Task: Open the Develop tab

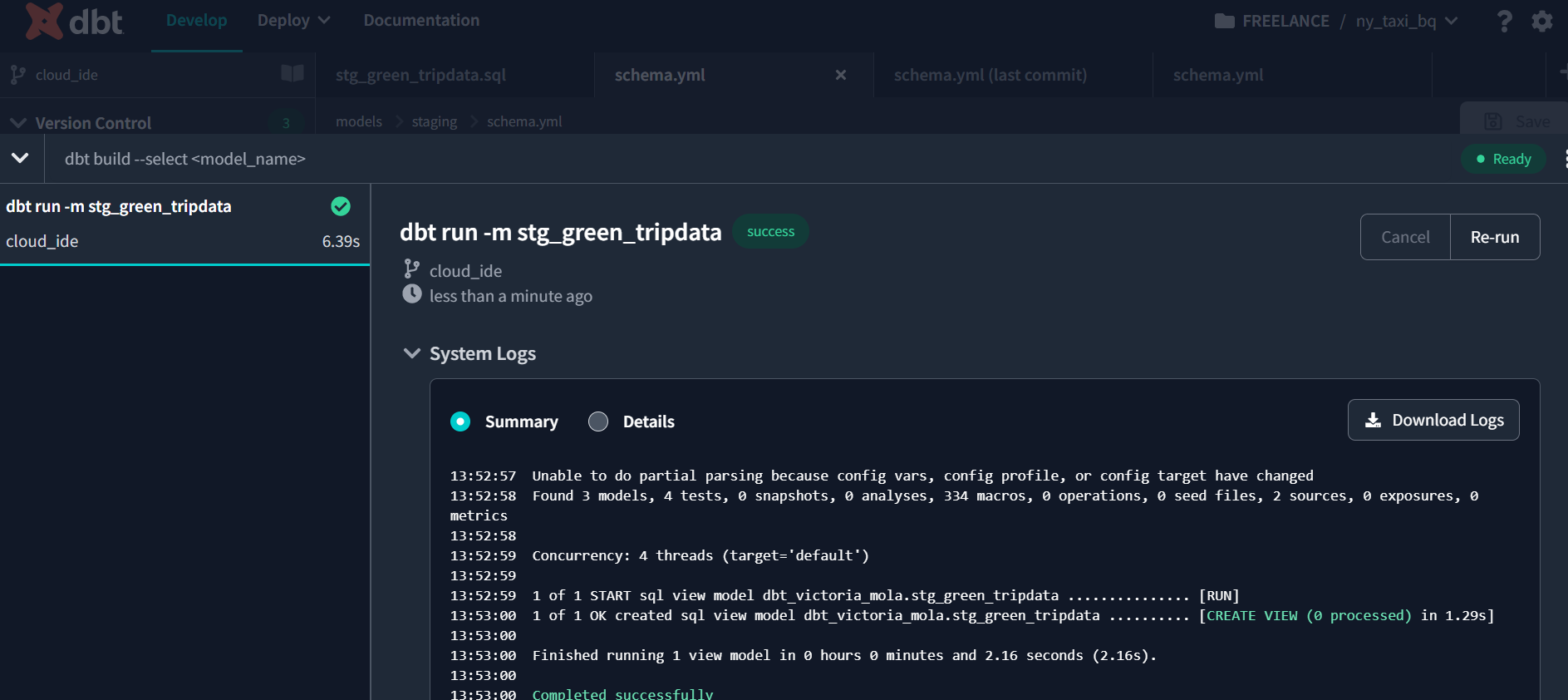Action: point(197,21)
